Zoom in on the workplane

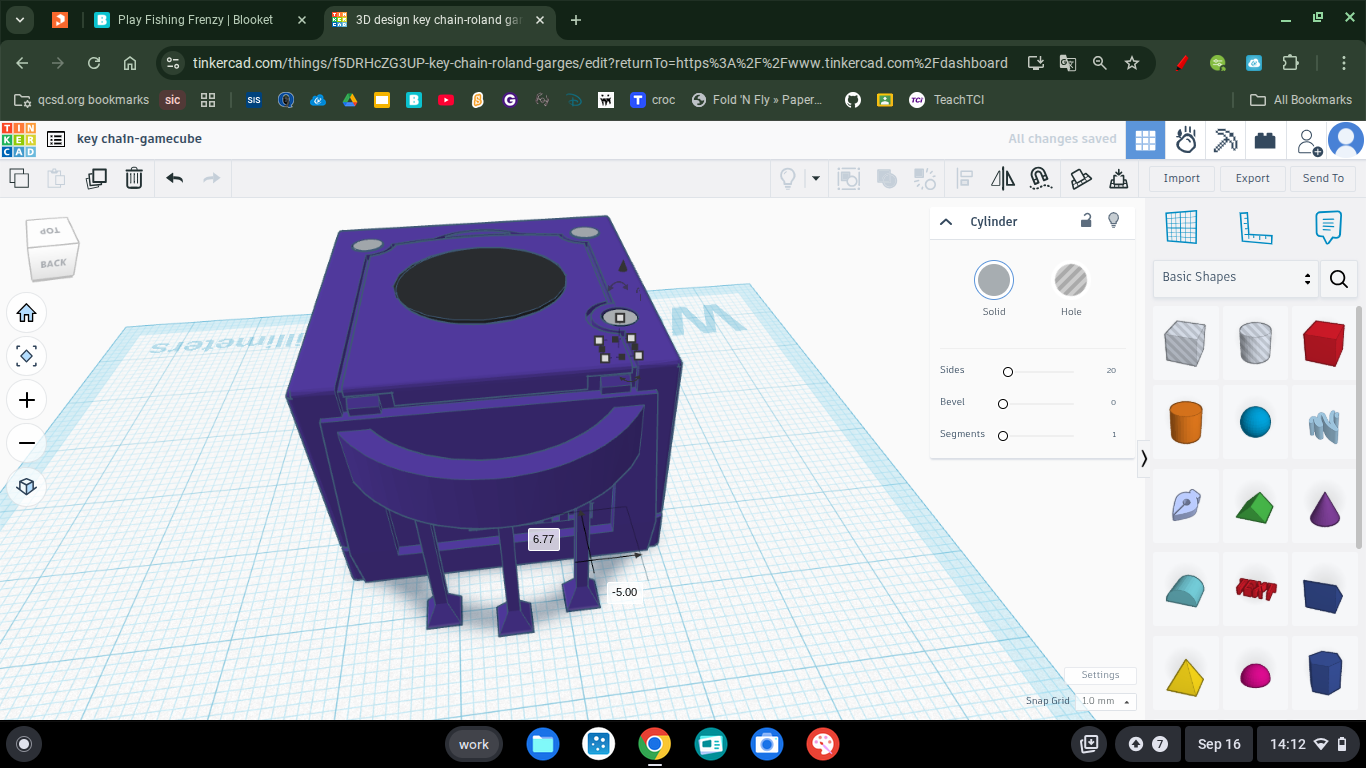click(x=27, y=400)
